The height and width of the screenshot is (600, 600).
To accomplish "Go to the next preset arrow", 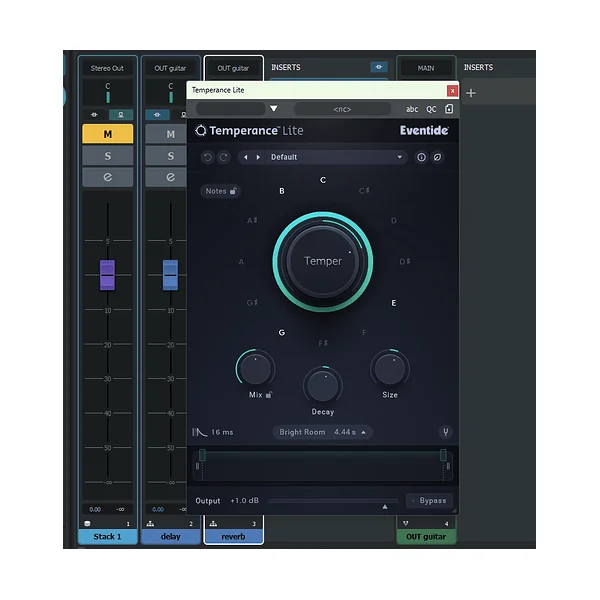I will point(258,157).
